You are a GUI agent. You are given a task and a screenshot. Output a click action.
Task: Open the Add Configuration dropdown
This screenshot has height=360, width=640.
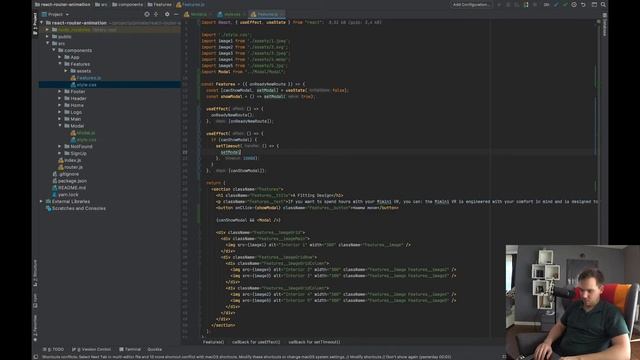471,4
